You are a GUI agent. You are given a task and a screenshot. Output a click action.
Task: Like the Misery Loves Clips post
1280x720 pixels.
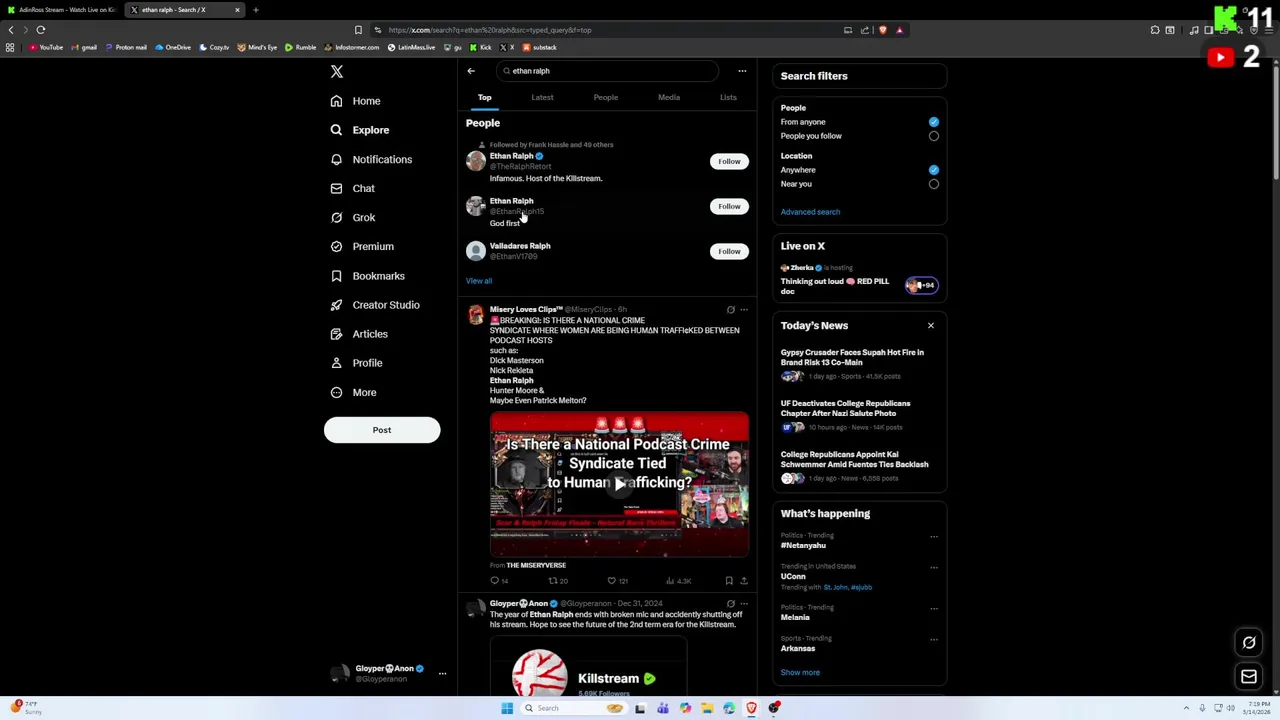click(617, 581)
